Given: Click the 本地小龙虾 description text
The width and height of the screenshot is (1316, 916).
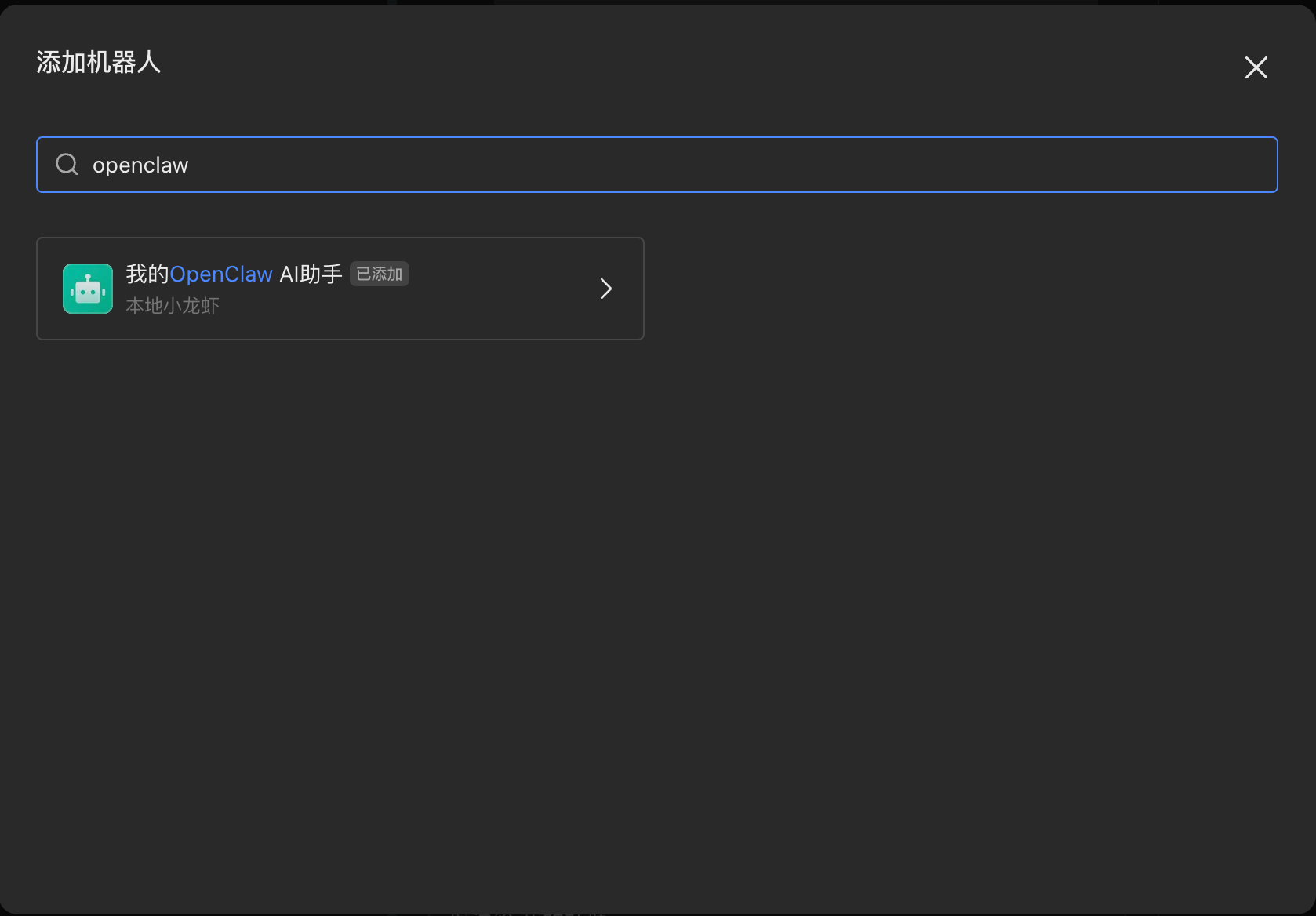Looking at the screenshot, I should (173, 306).
